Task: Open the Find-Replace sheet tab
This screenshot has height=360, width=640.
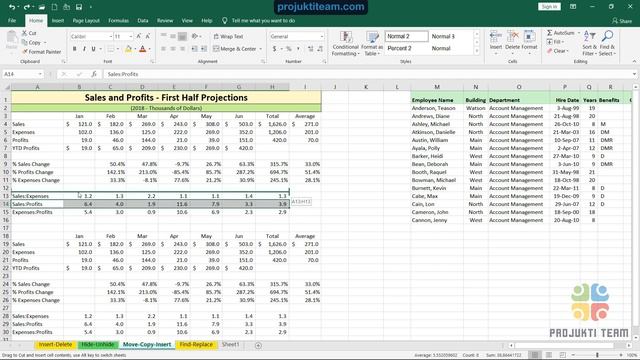Action: tap(196, 344)
